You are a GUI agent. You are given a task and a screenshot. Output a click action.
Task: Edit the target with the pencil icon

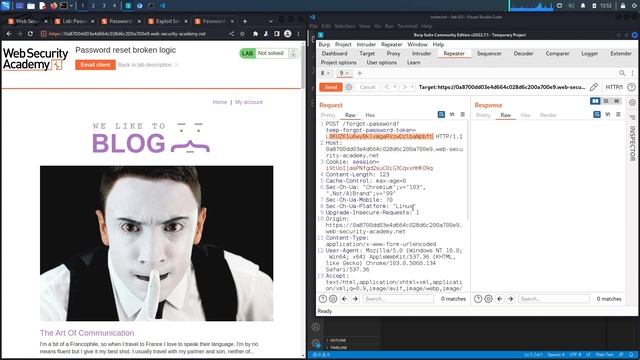tap(593, 87)
